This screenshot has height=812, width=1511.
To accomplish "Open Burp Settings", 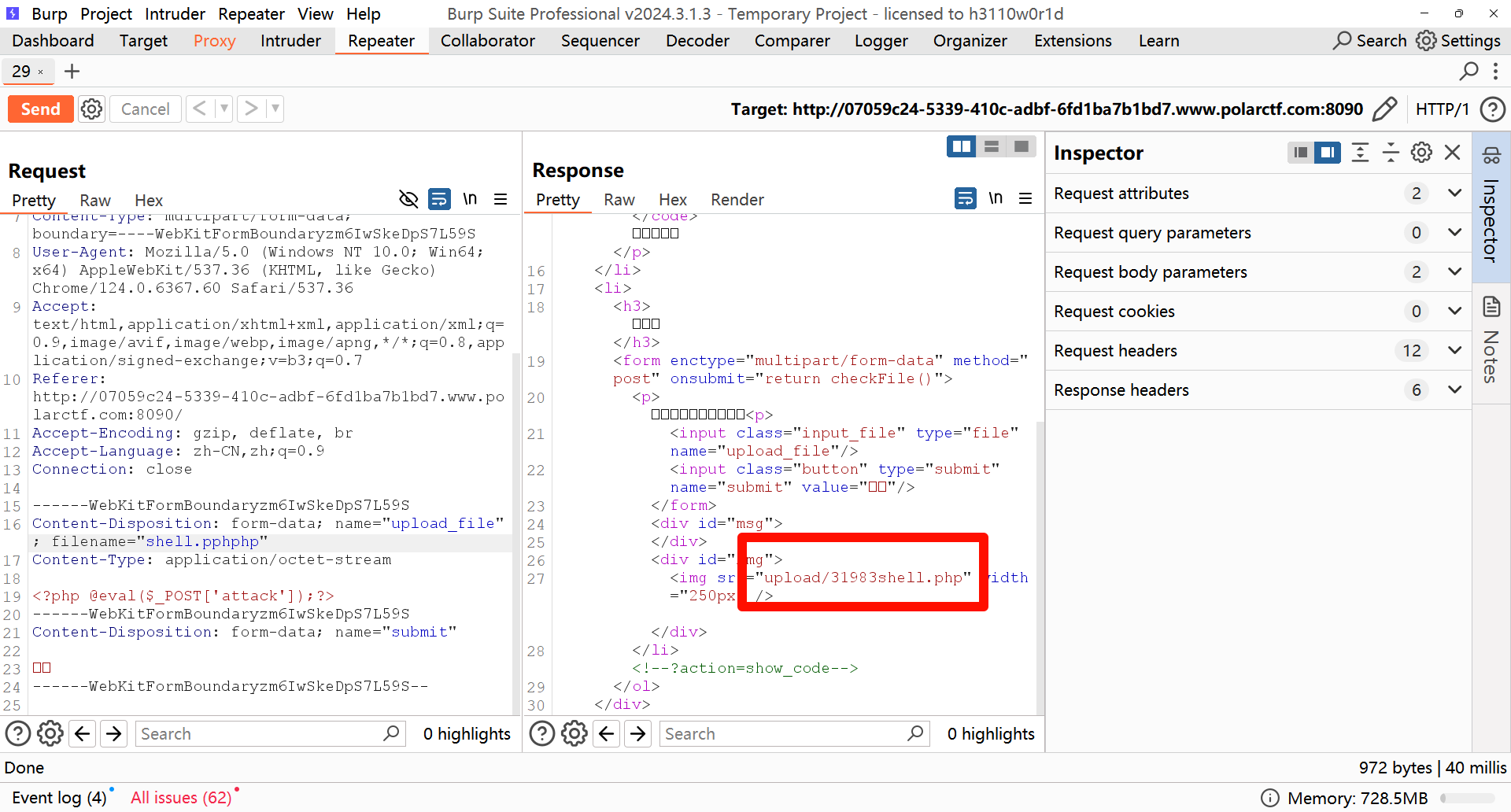I will (x=1458, y=41).
